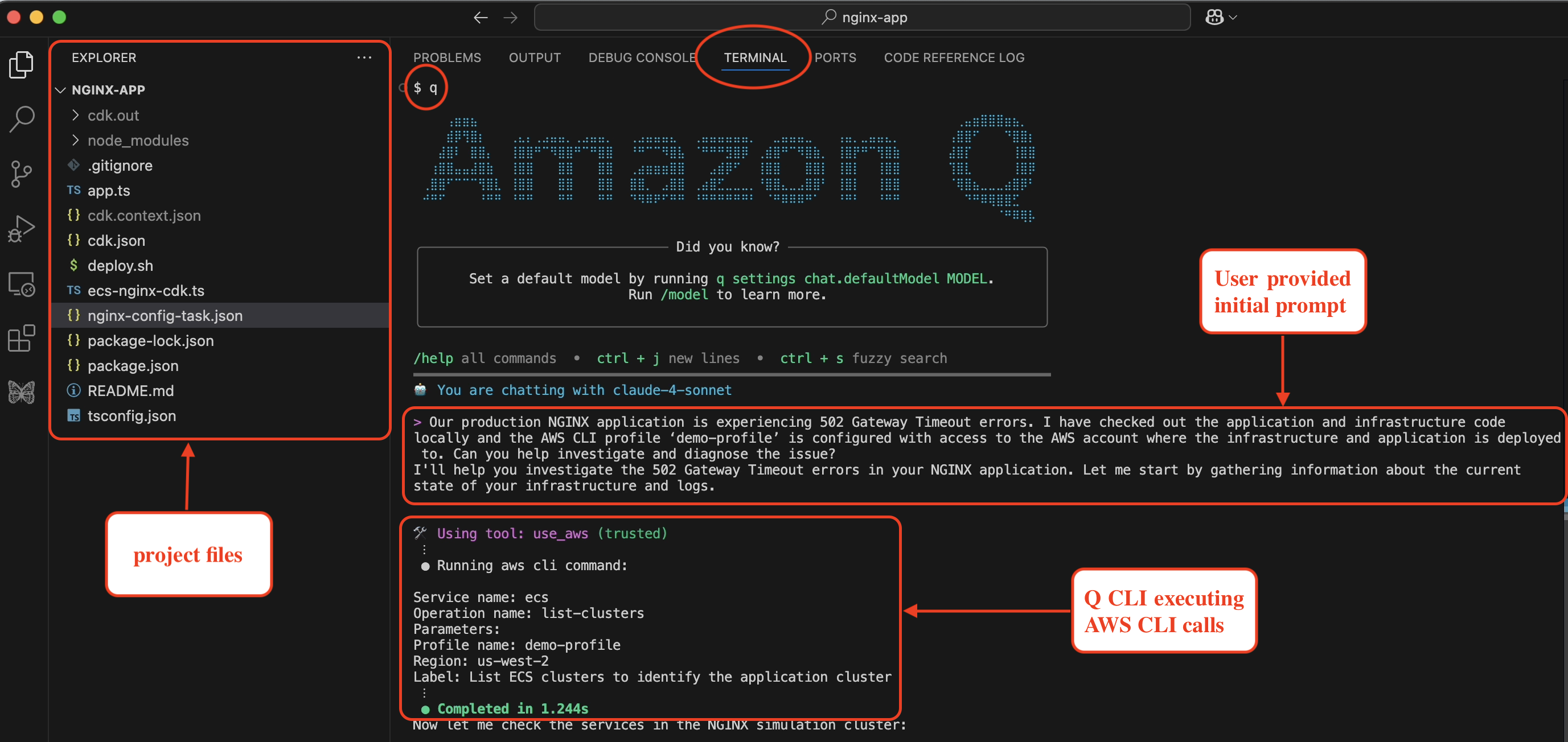1568x742 pixels.
Task: Open the Search panel in the activity bar
Action: click(21, 119)
